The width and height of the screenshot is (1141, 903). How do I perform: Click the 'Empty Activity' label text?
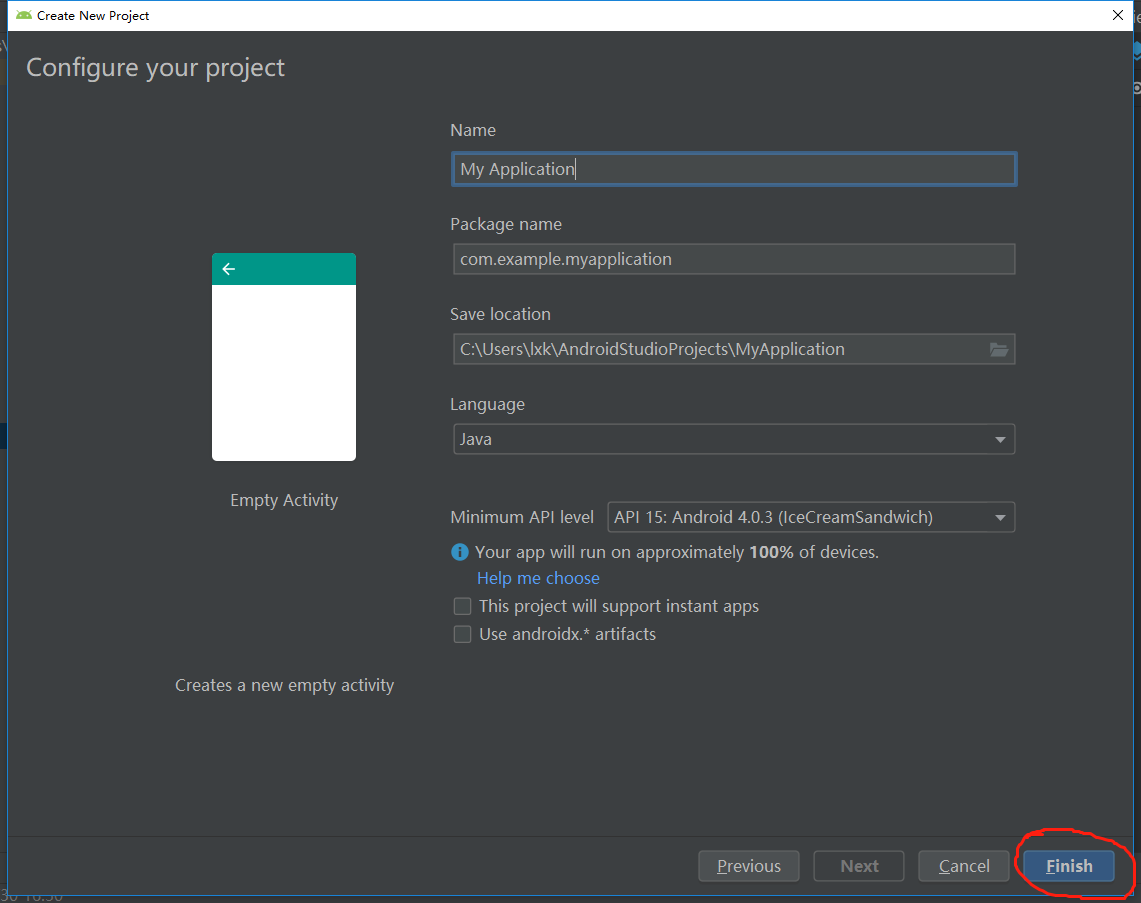pos(284,501)
